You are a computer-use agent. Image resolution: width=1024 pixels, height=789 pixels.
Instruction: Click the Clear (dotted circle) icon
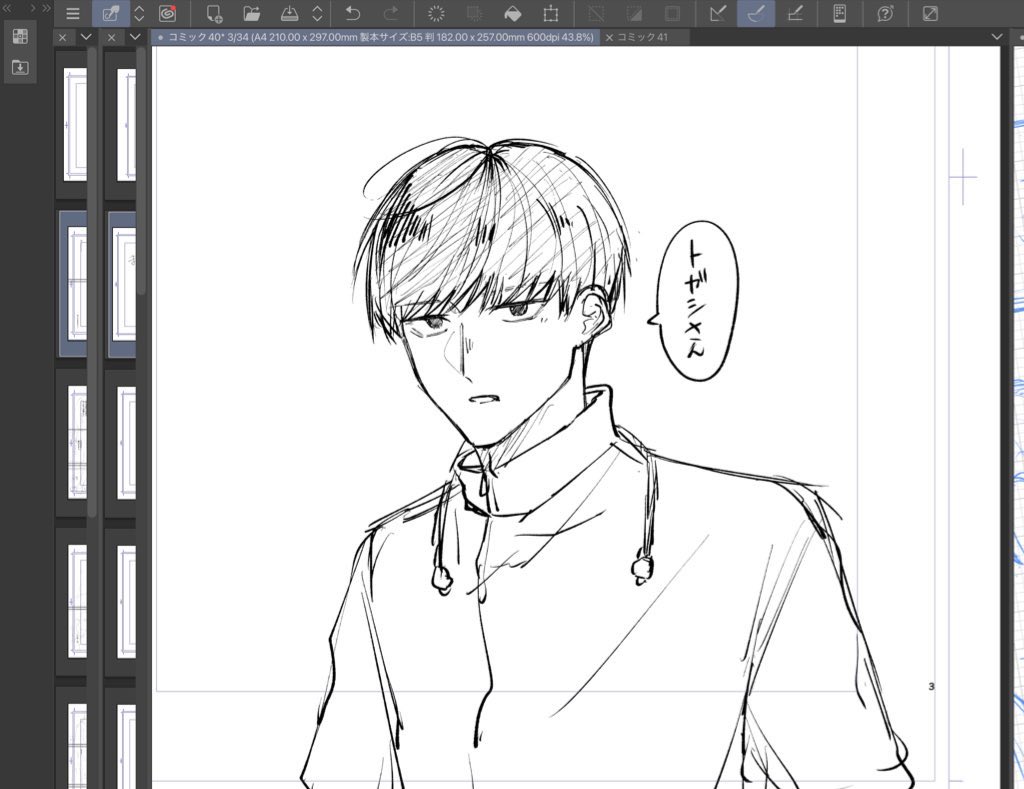pos(436,14)
